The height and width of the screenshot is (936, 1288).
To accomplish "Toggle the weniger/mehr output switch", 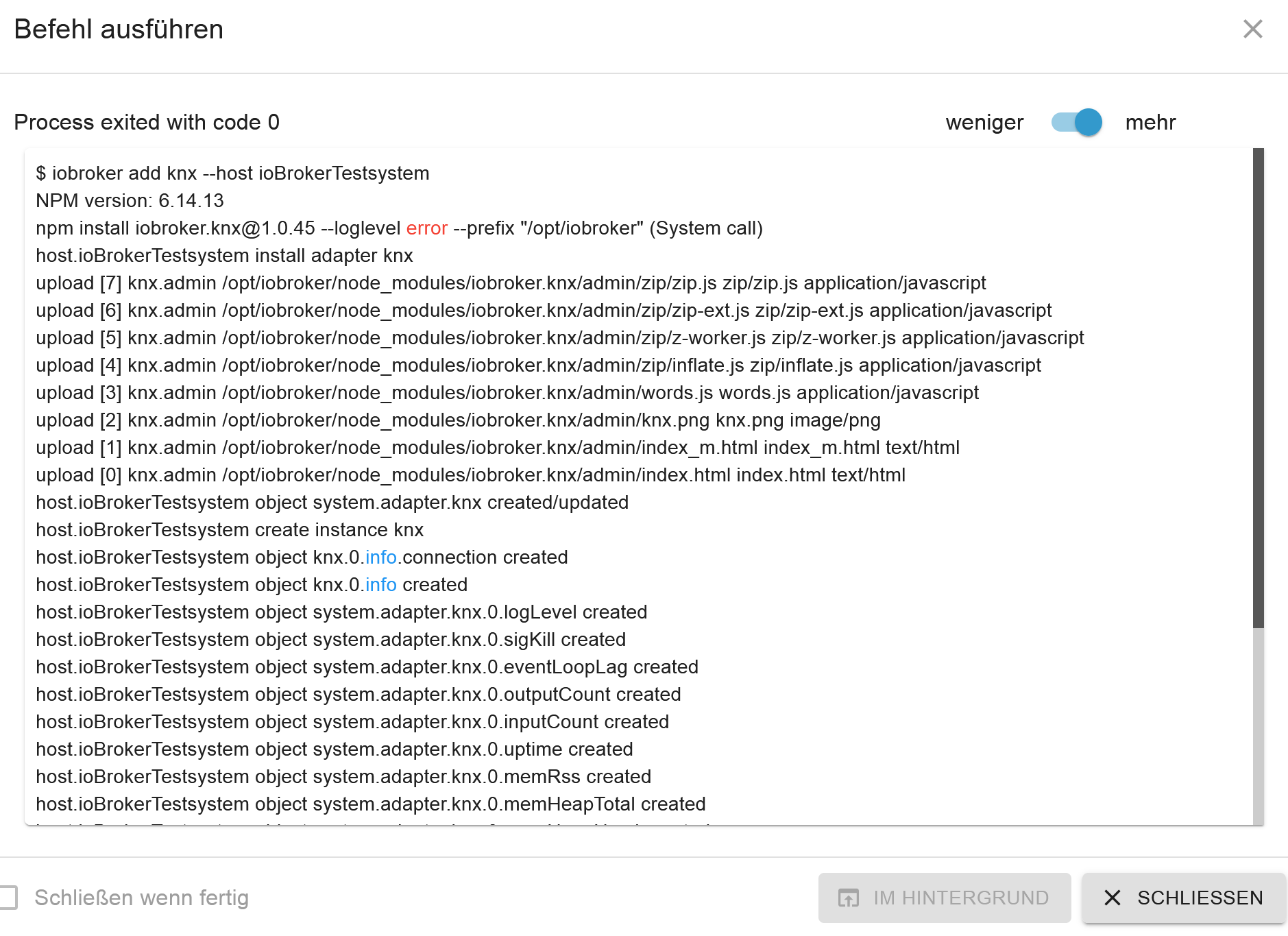I will click(1077, 122).
